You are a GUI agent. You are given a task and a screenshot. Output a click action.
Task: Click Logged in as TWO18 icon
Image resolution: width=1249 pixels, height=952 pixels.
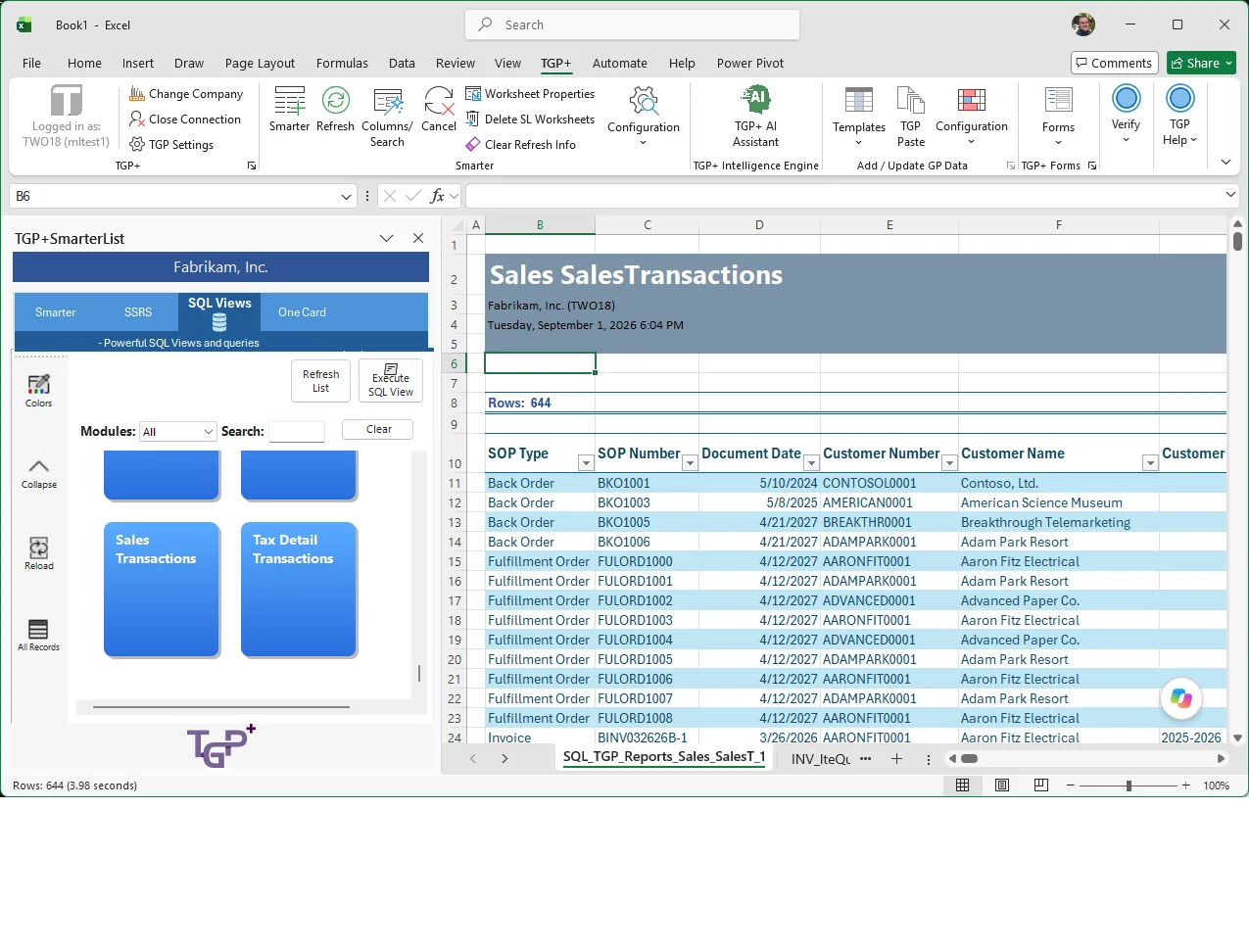click(x=67, y=100)
